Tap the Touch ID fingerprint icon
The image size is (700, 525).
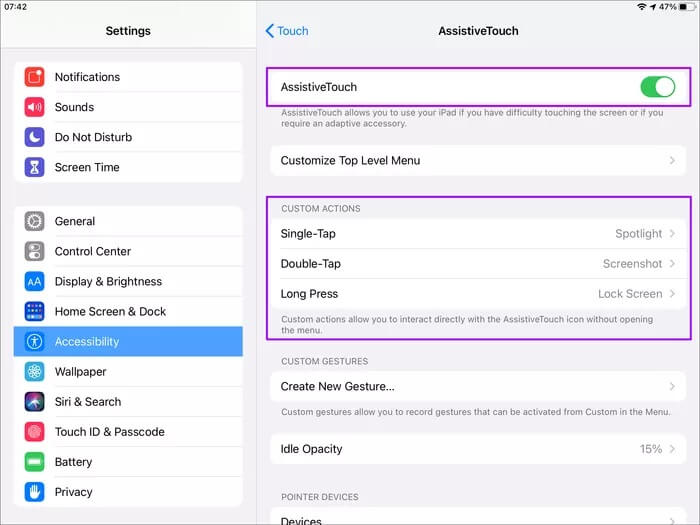(35, 432)
